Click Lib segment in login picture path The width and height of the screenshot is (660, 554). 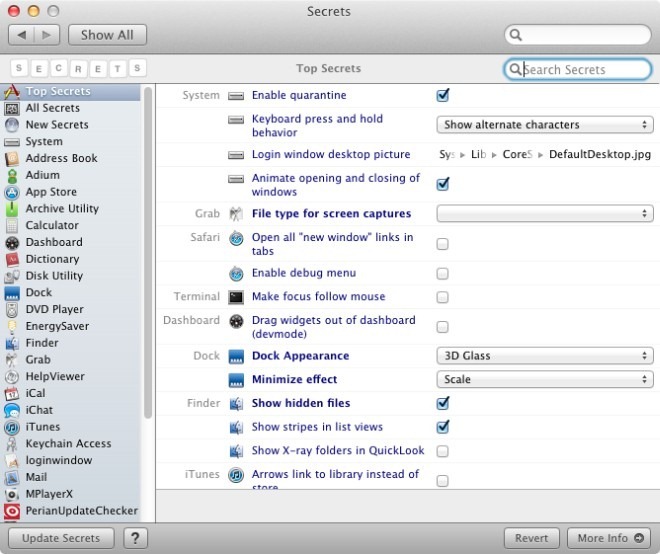[x=479, y=154]
